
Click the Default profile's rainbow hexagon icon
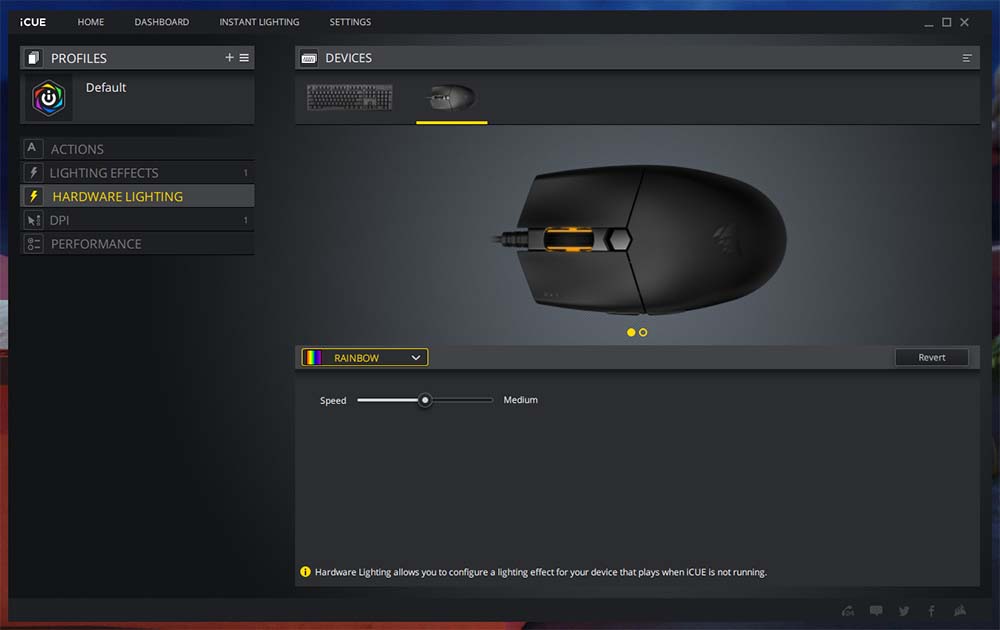click(48, 98)
